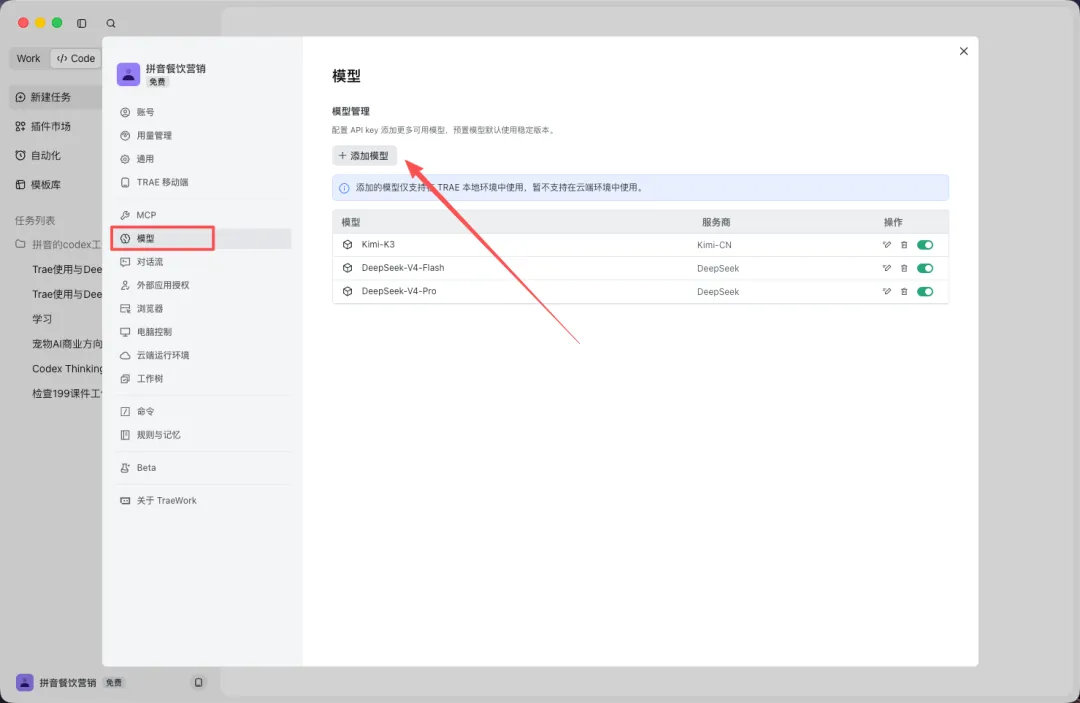Switch to the Code tab

76,59
